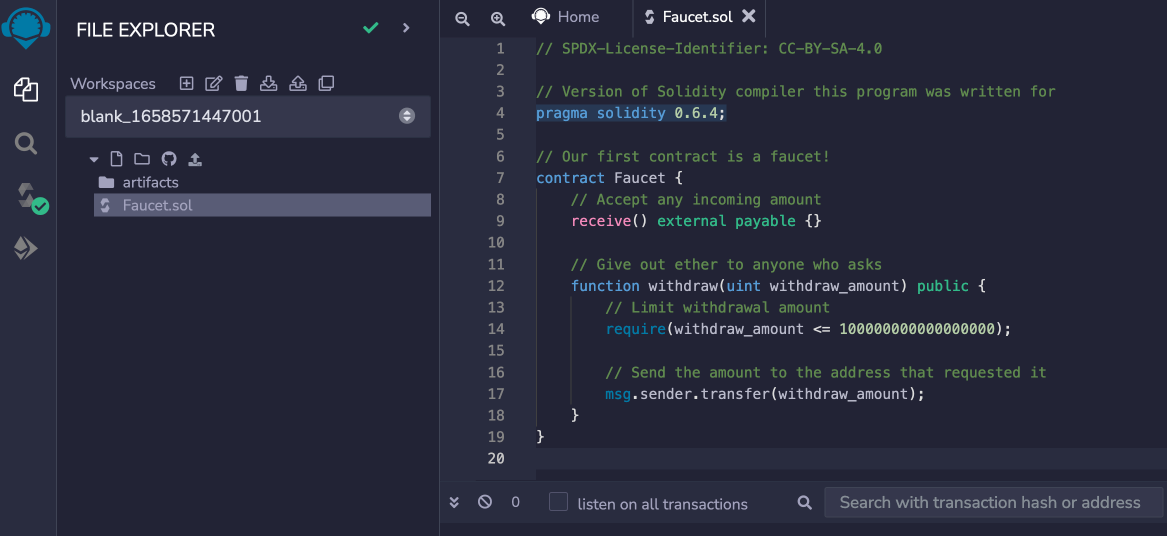This screenshot has width=1167, height=536.
Task: Collapse the workspace root tree arrow
Action: tap(94, 159)
